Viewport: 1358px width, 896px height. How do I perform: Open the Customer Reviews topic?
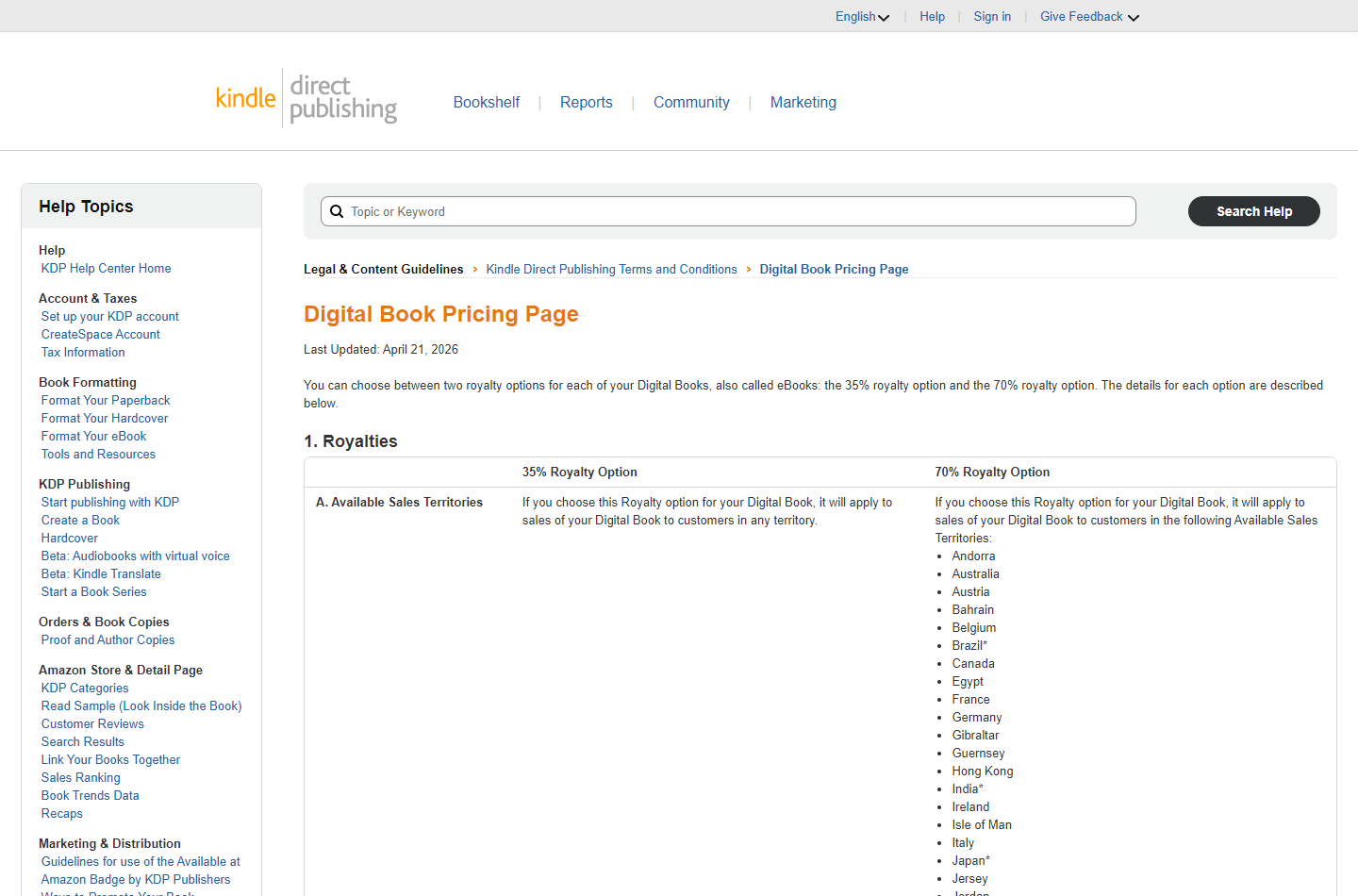92,724
